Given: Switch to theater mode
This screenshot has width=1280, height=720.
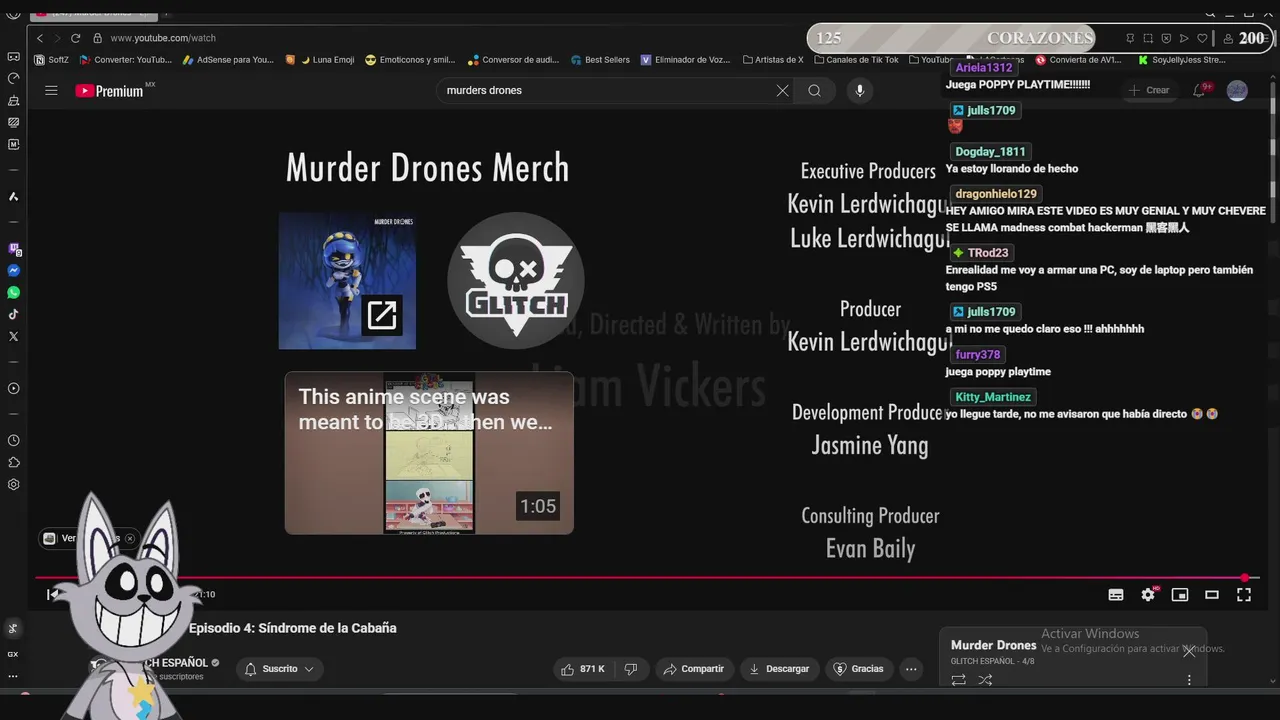Looking at the screenshot, I should (1212, 595).
